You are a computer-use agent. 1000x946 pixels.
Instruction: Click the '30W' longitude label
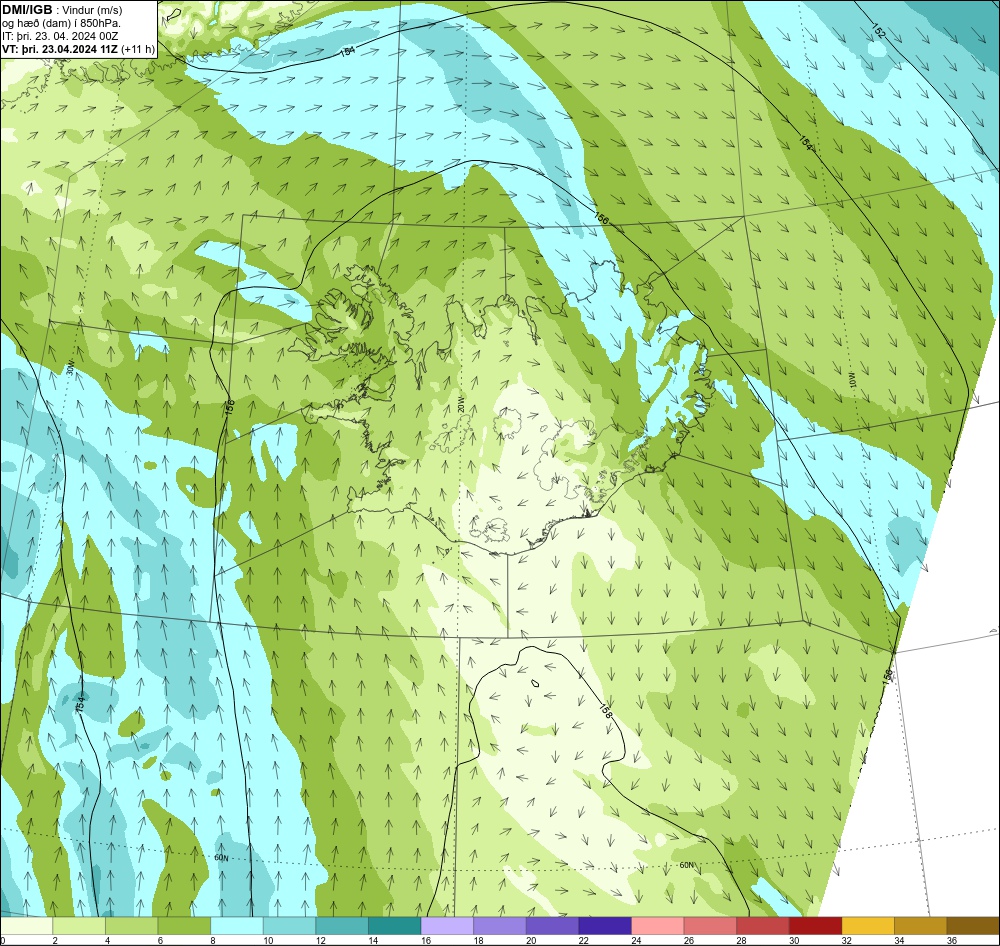pyautogui.click(x=70, y=369)
